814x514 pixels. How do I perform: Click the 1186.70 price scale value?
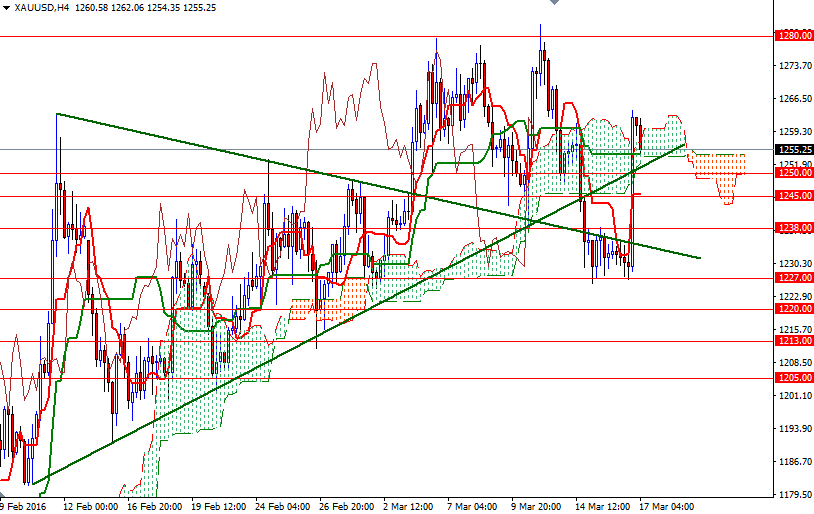click(x=795, y=462)
